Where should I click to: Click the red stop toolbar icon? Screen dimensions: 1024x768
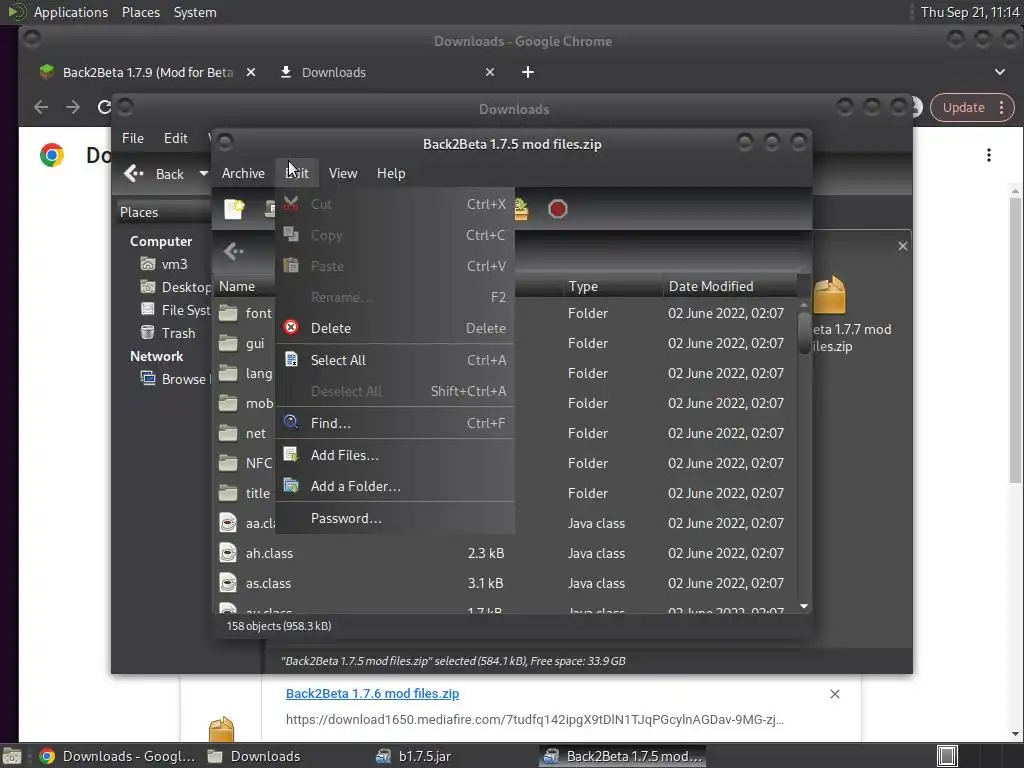pos(557,208)
